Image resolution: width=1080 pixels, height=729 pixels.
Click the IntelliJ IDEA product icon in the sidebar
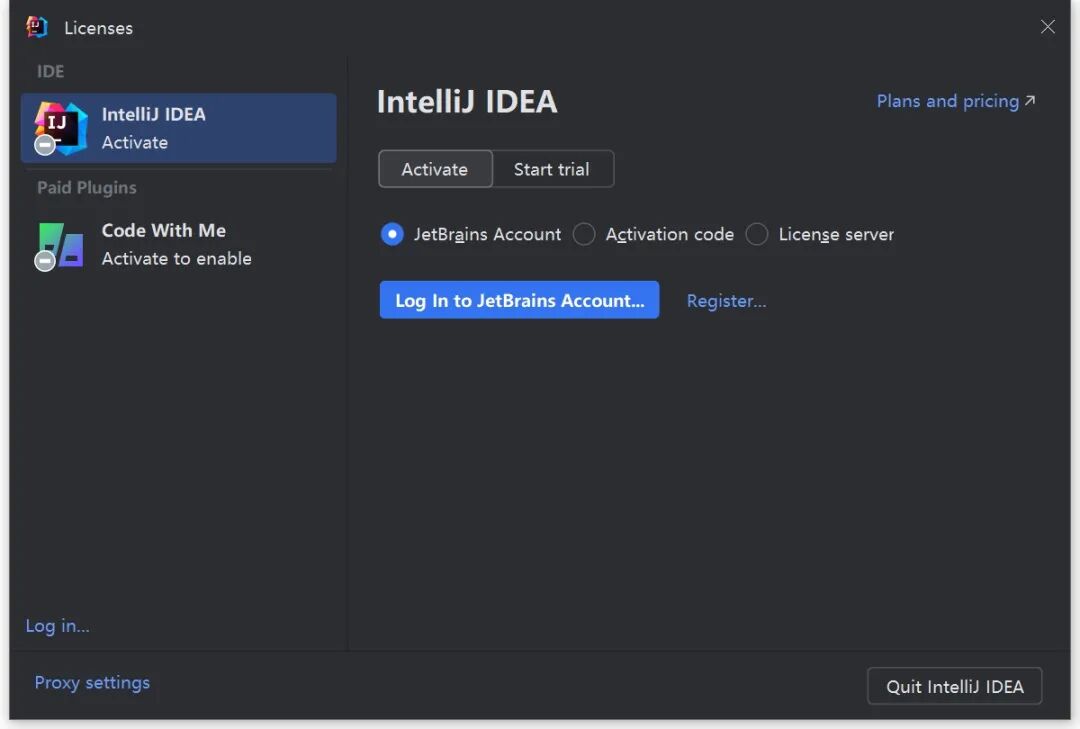[62, 126]
